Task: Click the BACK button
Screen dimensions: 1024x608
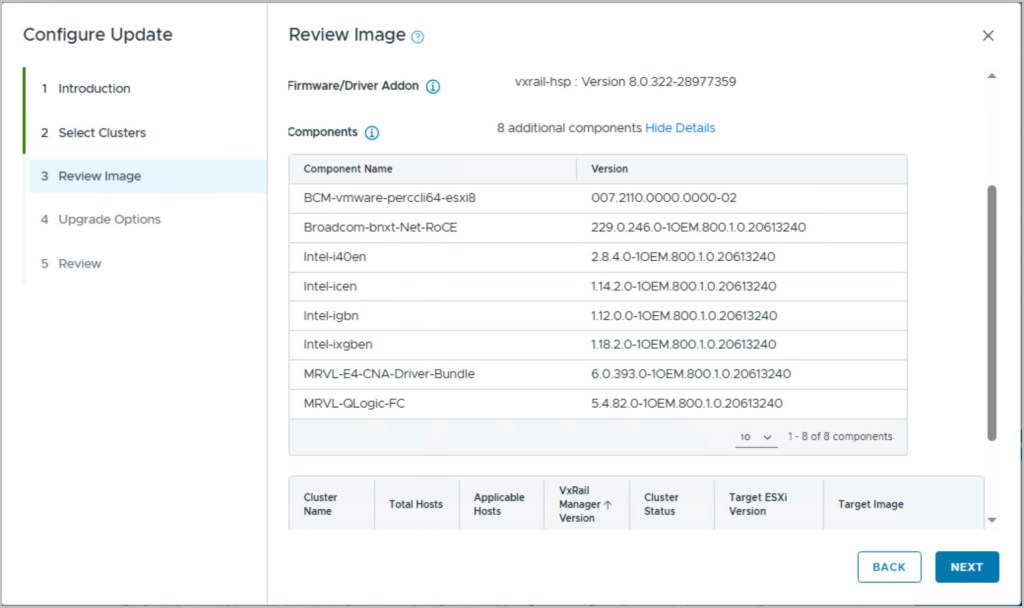Action: click(889, 567)
